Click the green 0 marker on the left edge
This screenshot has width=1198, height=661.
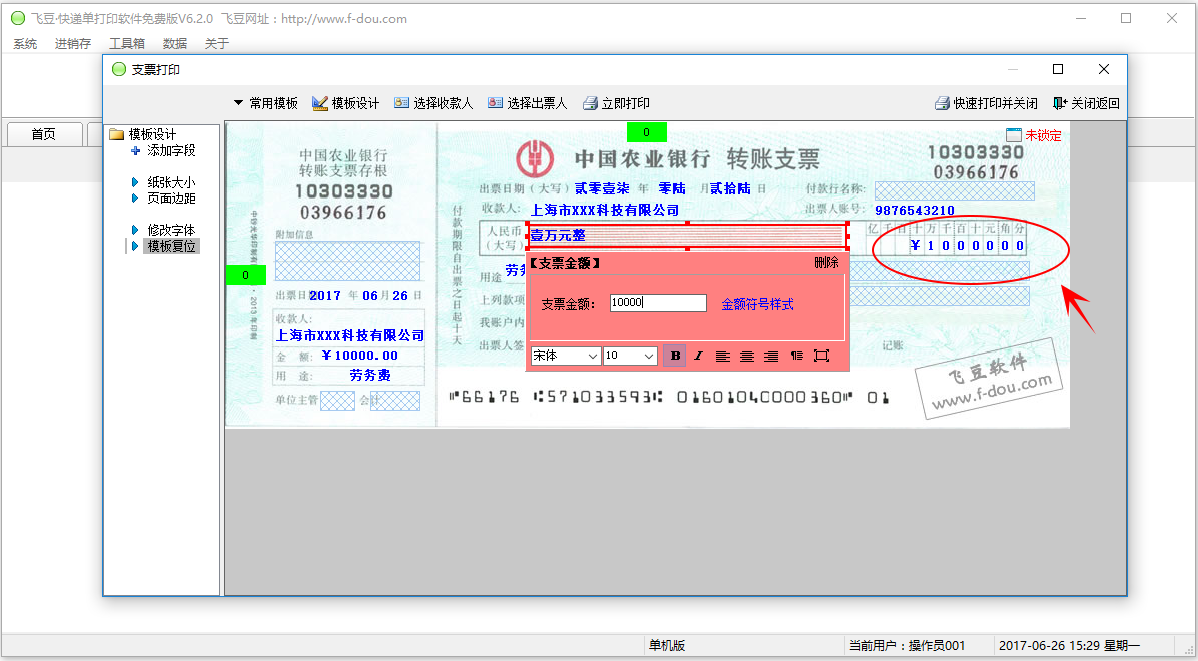coord(245,275)
